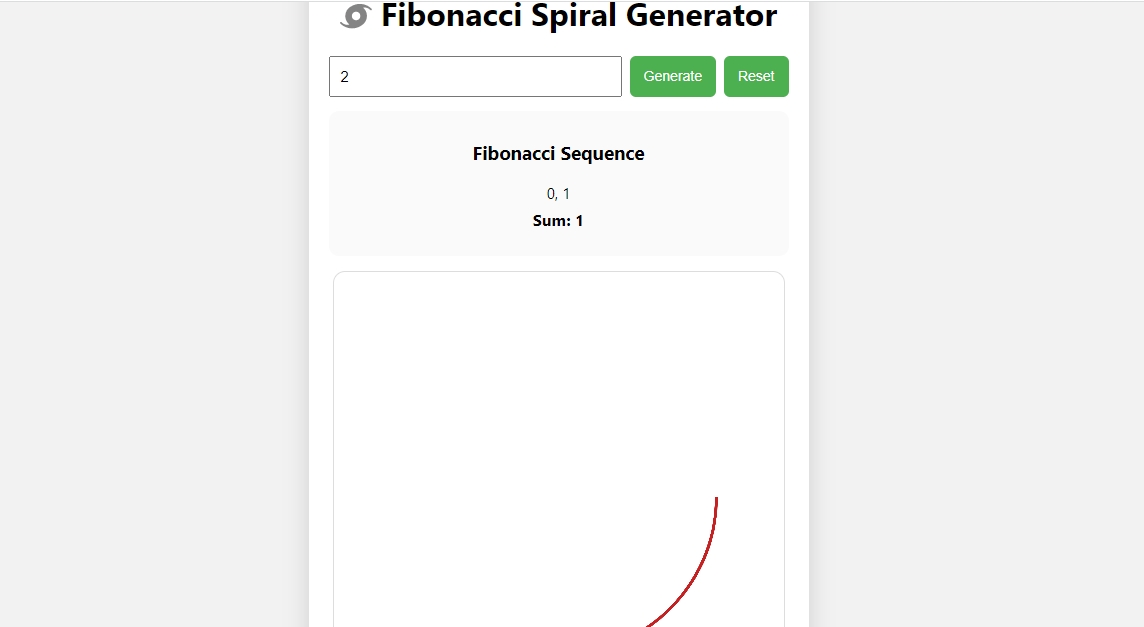
Task: Click the digit 0 in the sequence list
Action: 550,193
